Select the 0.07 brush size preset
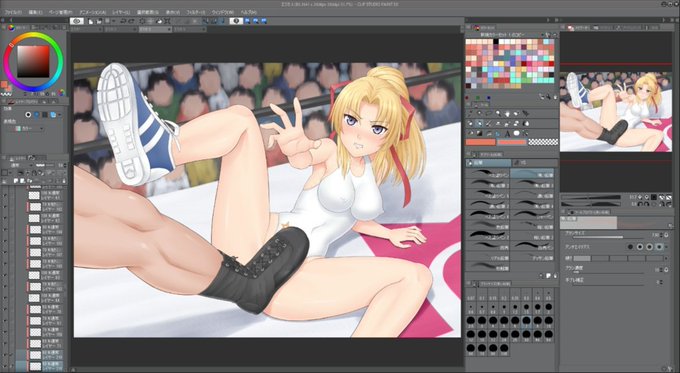The height and width of the screenshot is (373, 680). coord(471,296)
